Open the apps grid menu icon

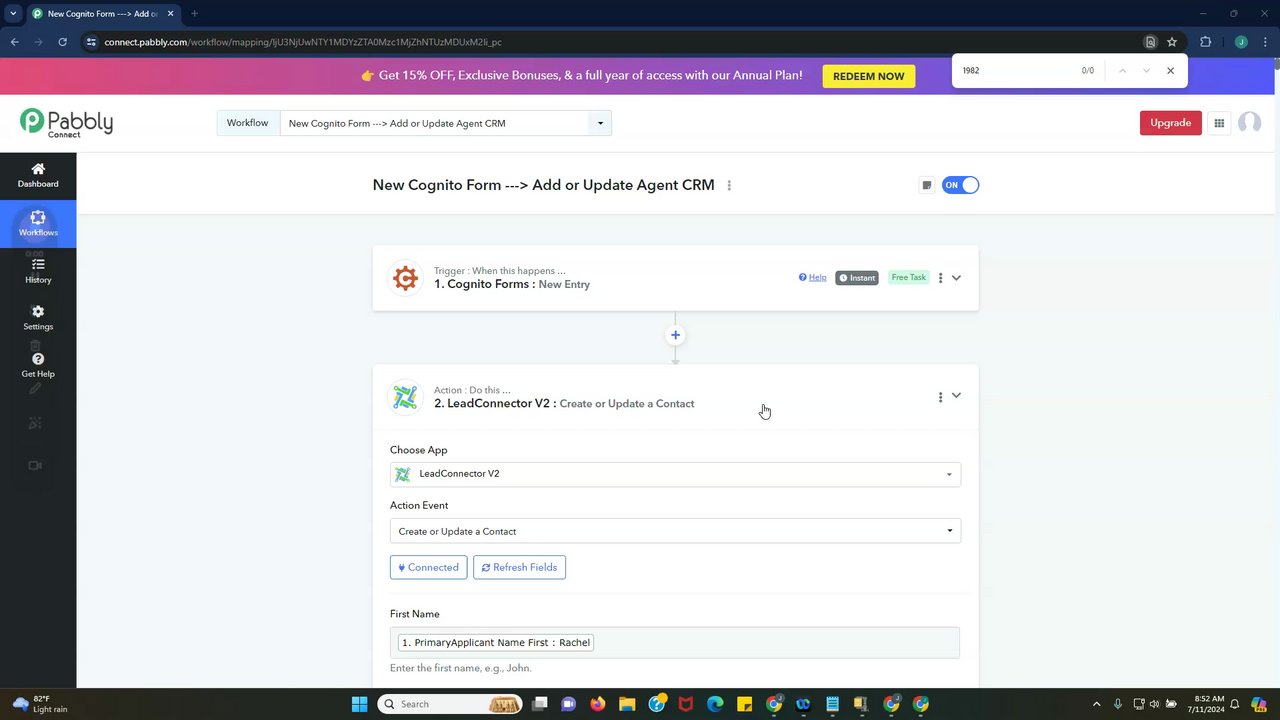(1219, 123)
